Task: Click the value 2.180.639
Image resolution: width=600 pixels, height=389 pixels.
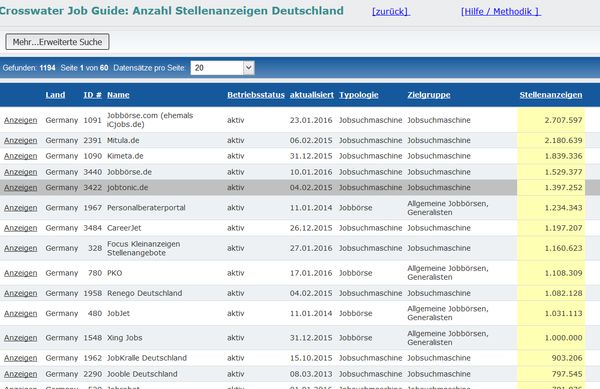Action: point(563,140)
